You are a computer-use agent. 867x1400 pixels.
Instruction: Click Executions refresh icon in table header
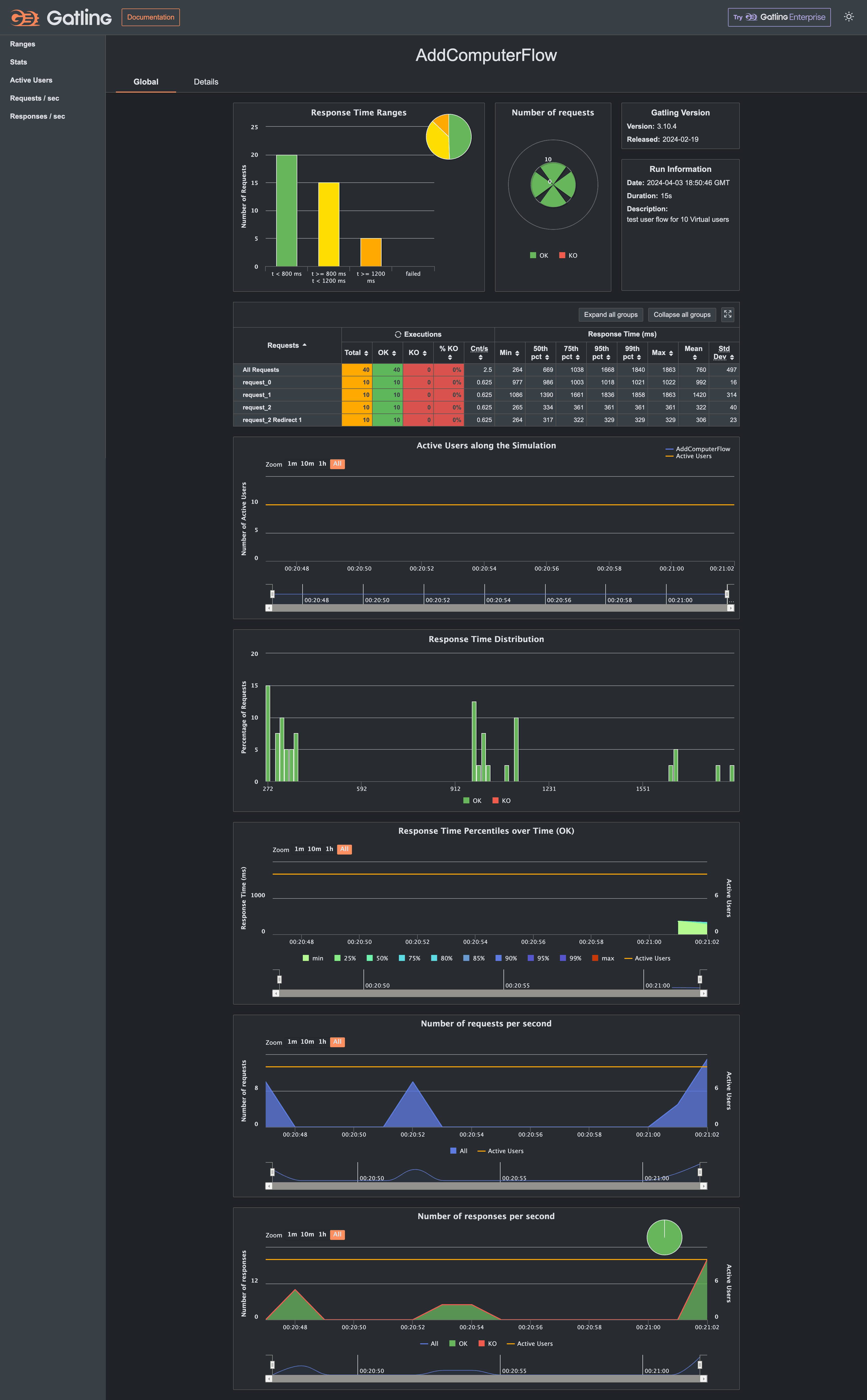click(398, 334)
